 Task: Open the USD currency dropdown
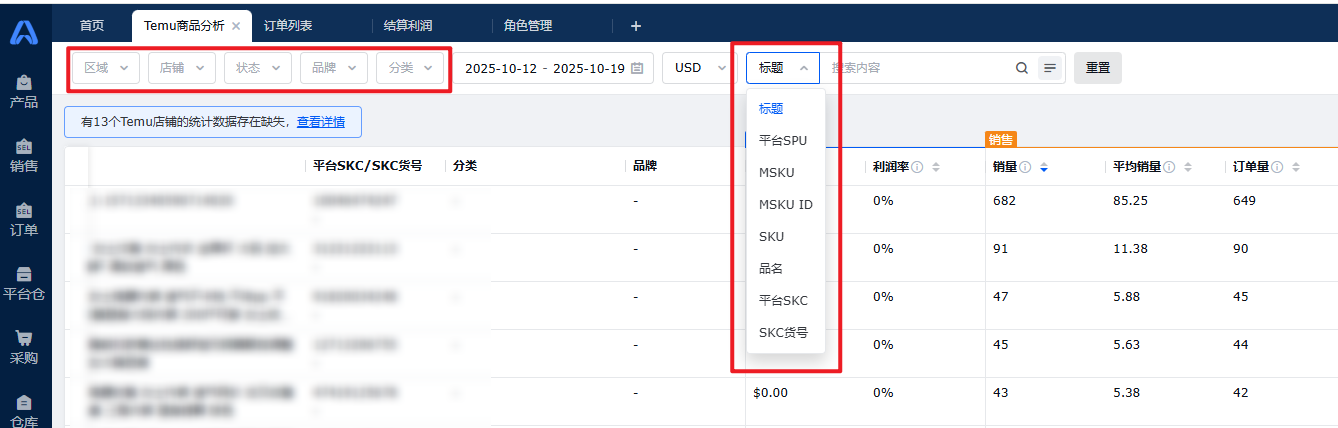click(x=698, y=68)
